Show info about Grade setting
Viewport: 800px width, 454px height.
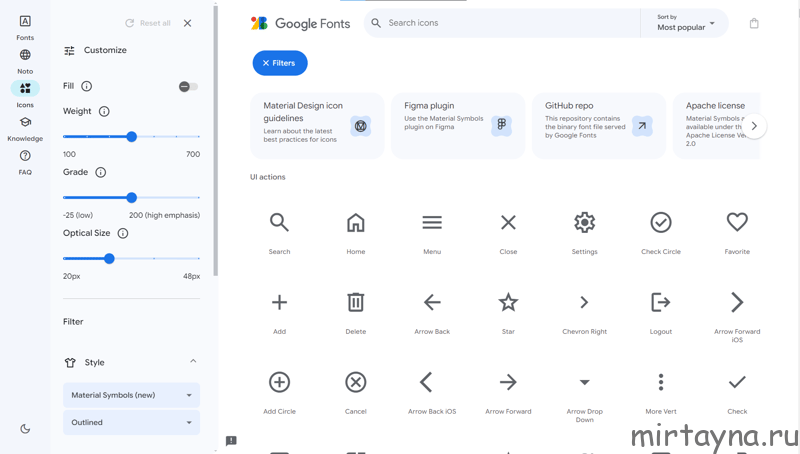(101, 172)
